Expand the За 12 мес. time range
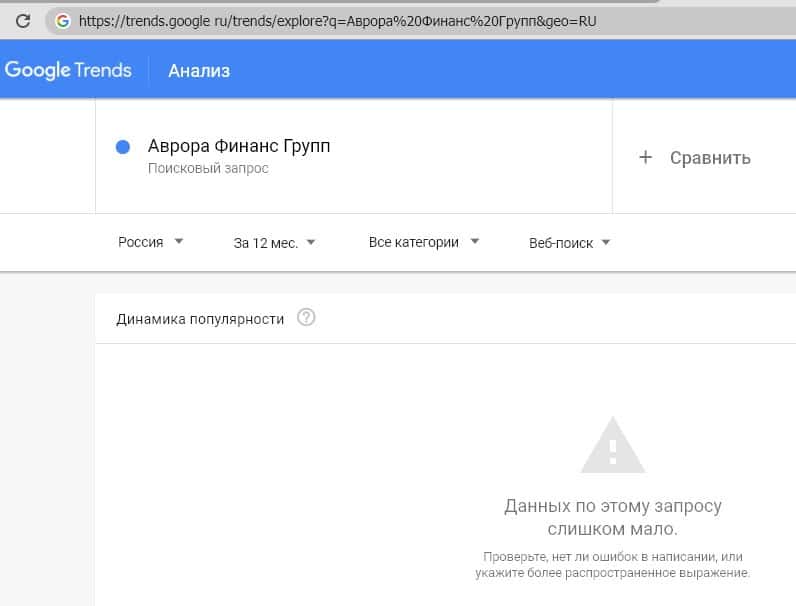796x606 pixels. click(275, 242)
